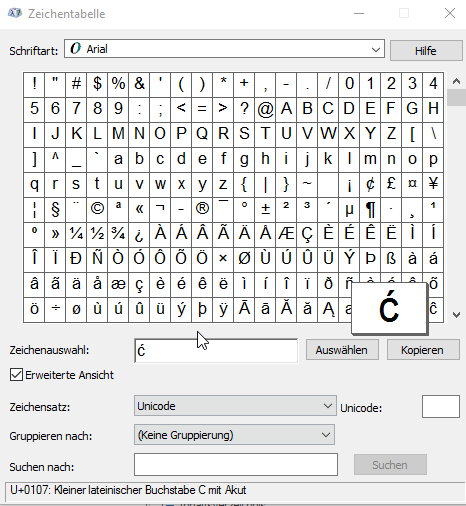Screen dimensions: 466x506
Task: Select the ÿ with diaeresis cell
Action: coord(223,309)
